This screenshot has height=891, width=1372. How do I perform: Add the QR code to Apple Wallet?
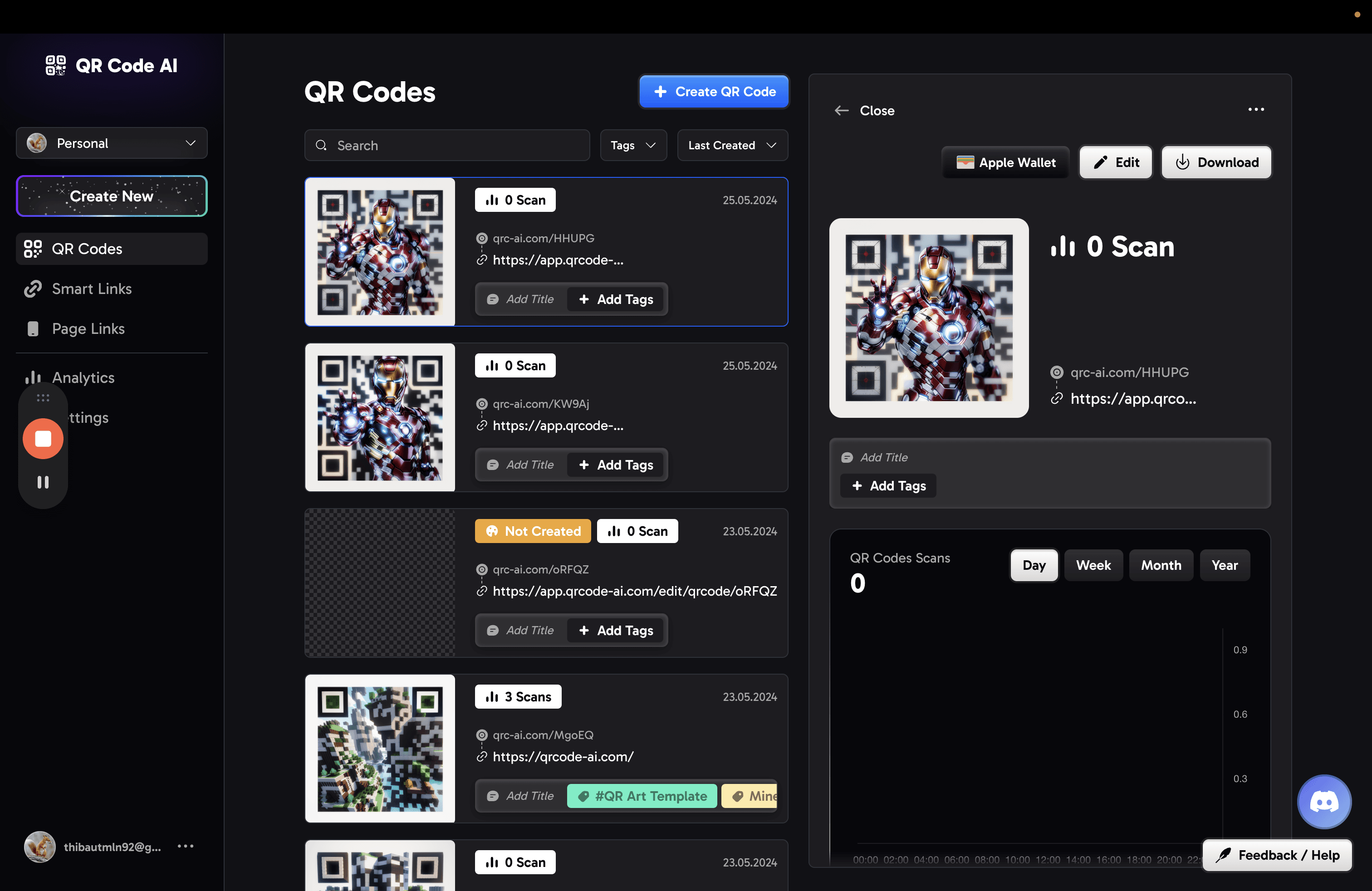tap(1005, 162)
